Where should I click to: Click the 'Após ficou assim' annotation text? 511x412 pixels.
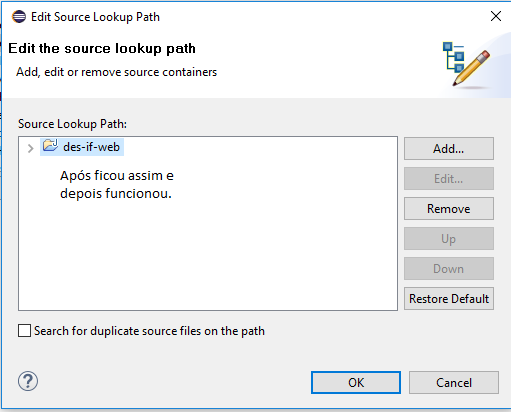pyautogui.click(x=117, y=184)
